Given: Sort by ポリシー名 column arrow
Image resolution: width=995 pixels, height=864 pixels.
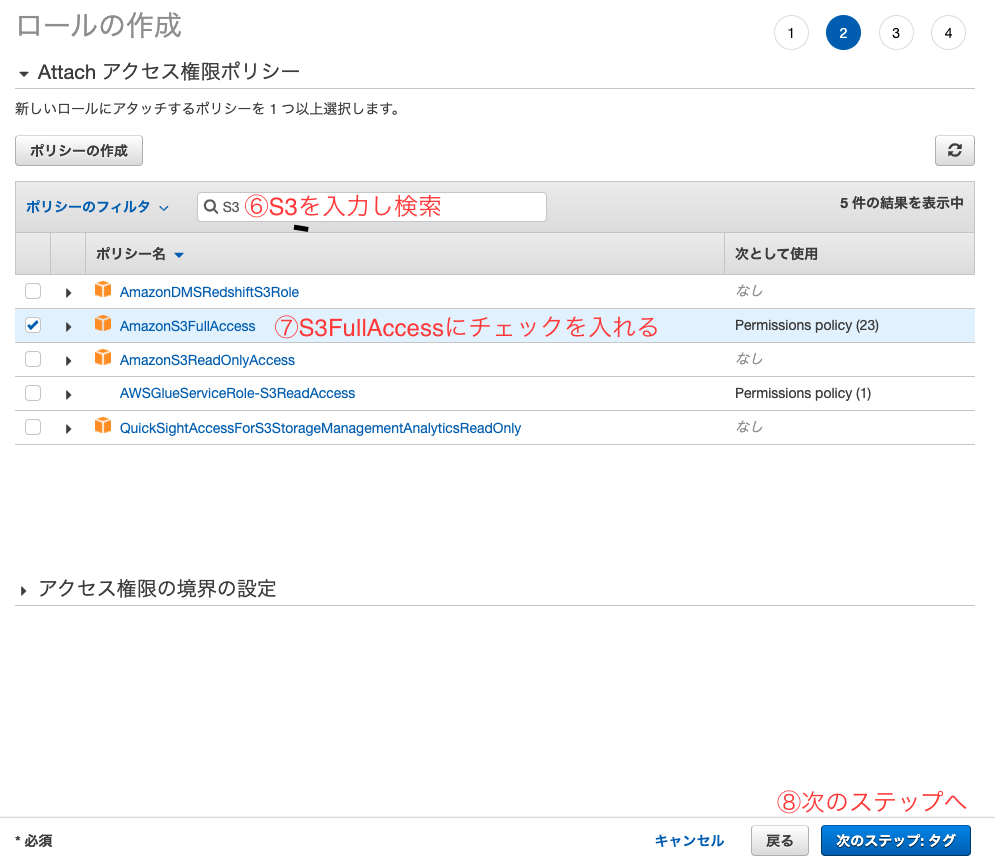Looking at the screenshot, I should [x=179, y=255].
